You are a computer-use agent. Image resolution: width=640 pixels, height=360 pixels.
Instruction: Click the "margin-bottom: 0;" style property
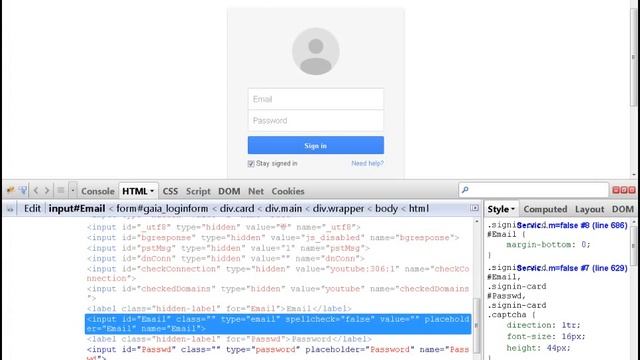point(548,244)
